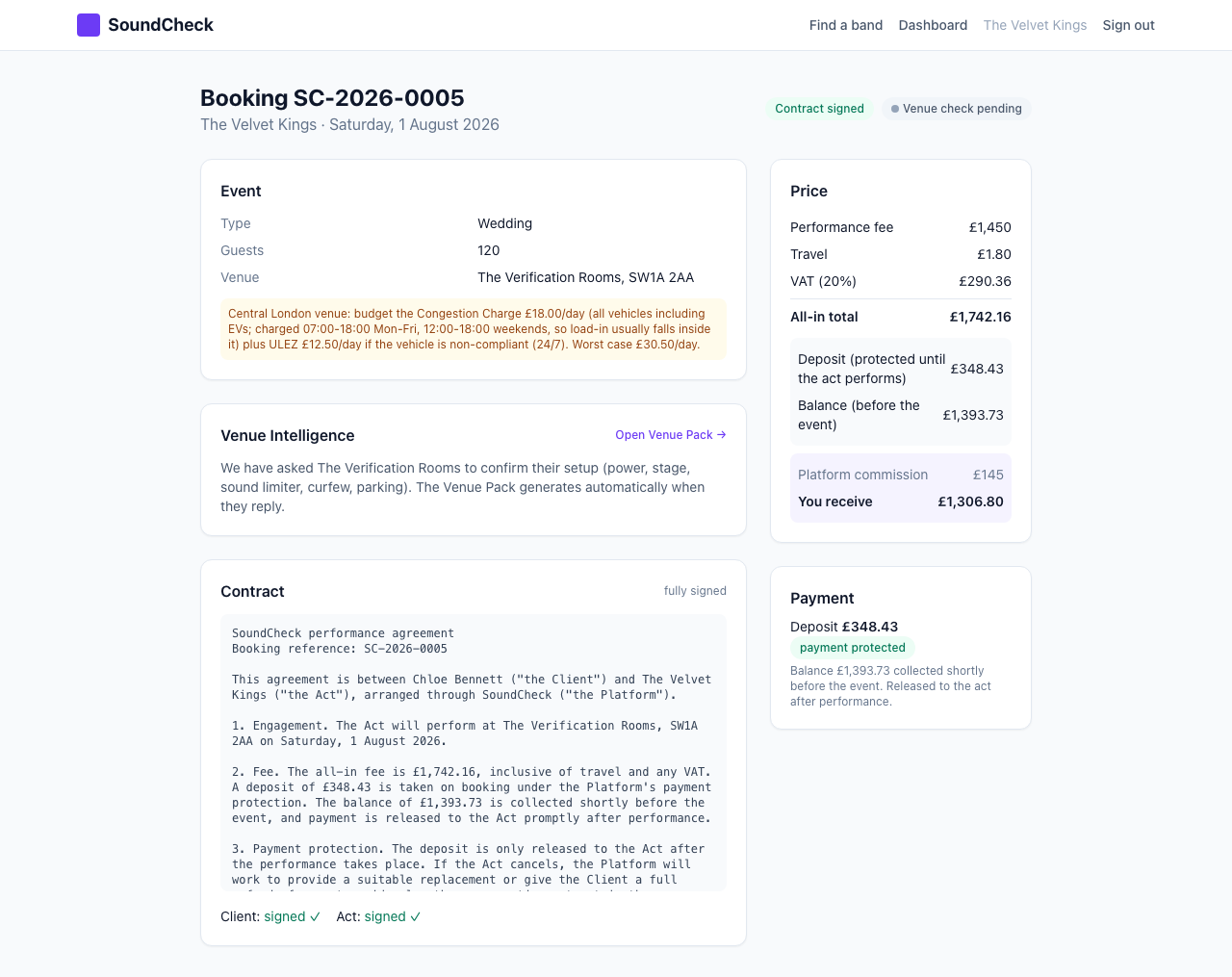Click the Venue Intelligence description paragraph
The width and height of the screenshot is (1232, 977).
click(x=464, y=487)
